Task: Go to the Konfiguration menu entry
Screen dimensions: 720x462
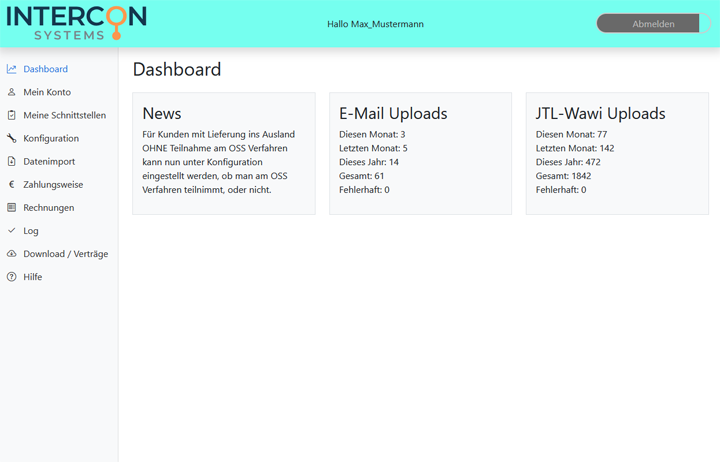Action: (51, 138)
